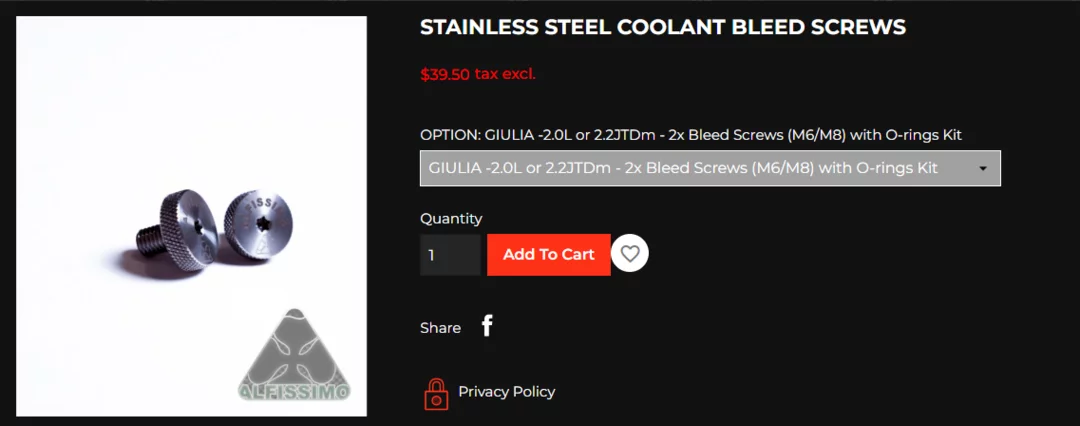
Task: Open the Privacy Policy link
Action: point(506,392)
